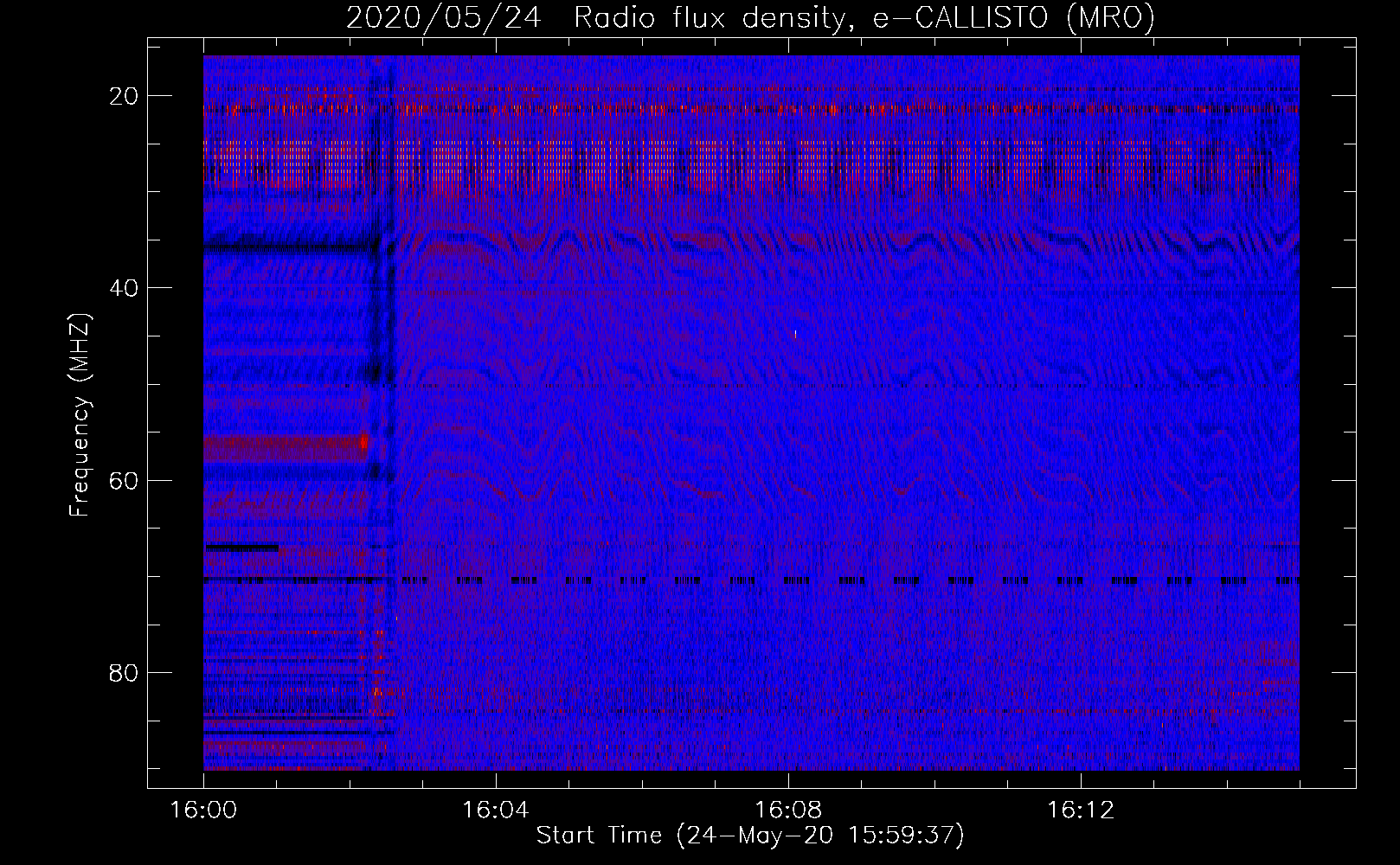1400x865 pixels.
Task: Click the 16:12 time tick label
Action: click(x=1080, y=811)
